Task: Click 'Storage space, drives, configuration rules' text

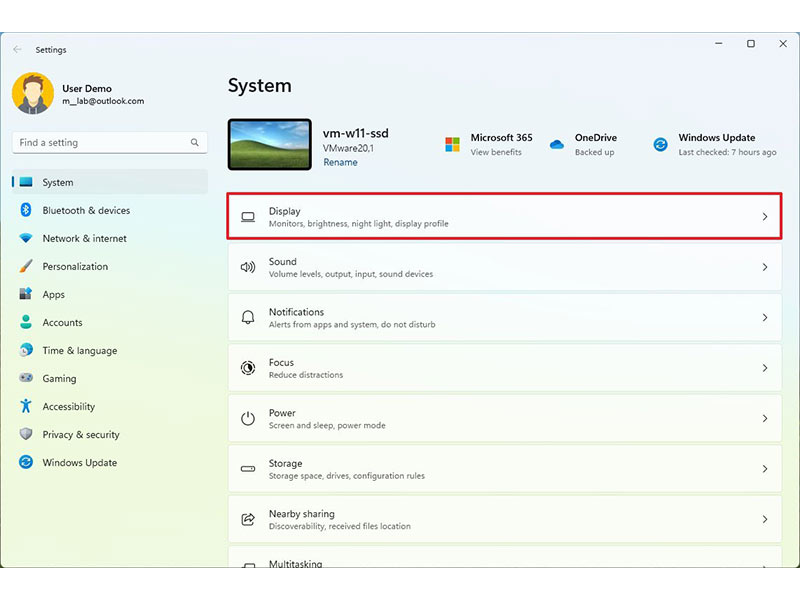Action: pyautogui.click(x=347, y=476)
